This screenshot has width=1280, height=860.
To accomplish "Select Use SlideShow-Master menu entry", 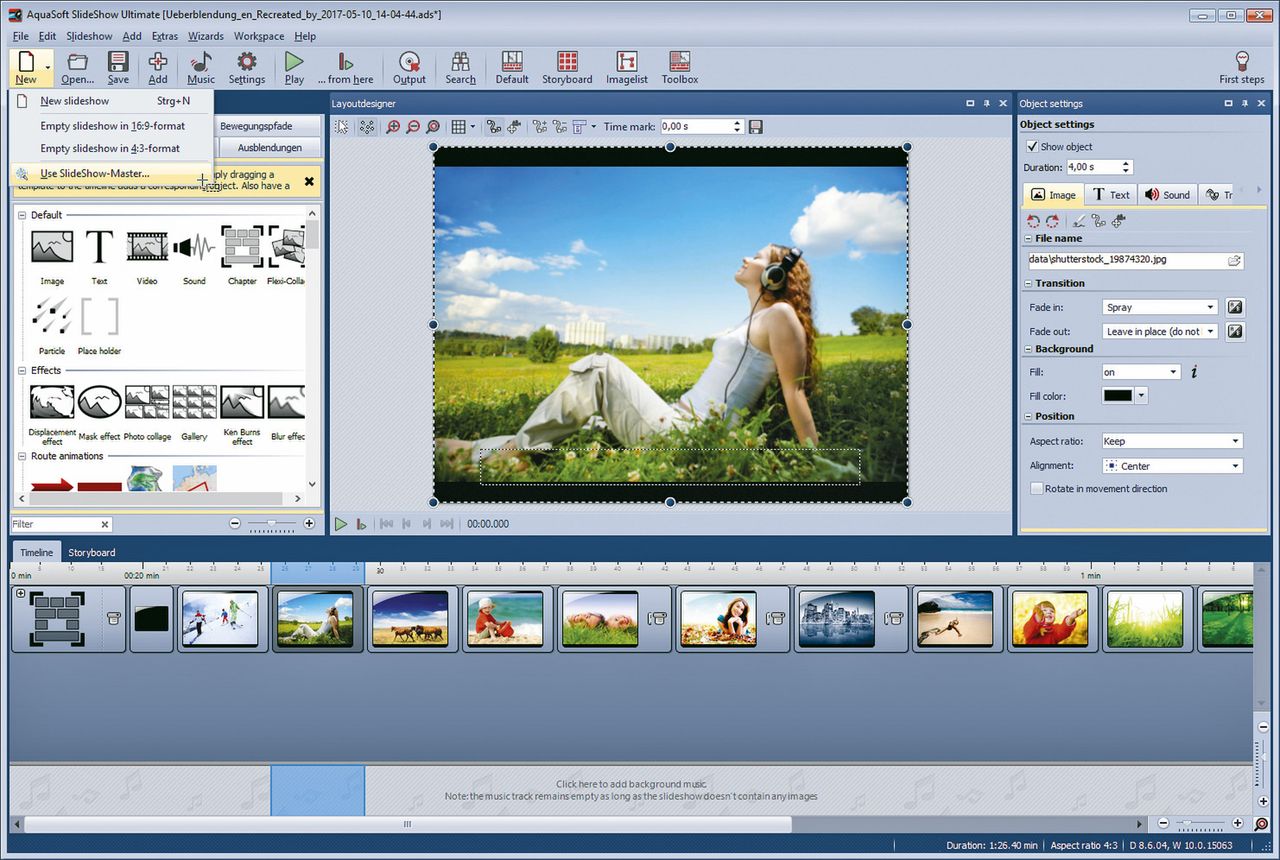I will pos(95,174).
